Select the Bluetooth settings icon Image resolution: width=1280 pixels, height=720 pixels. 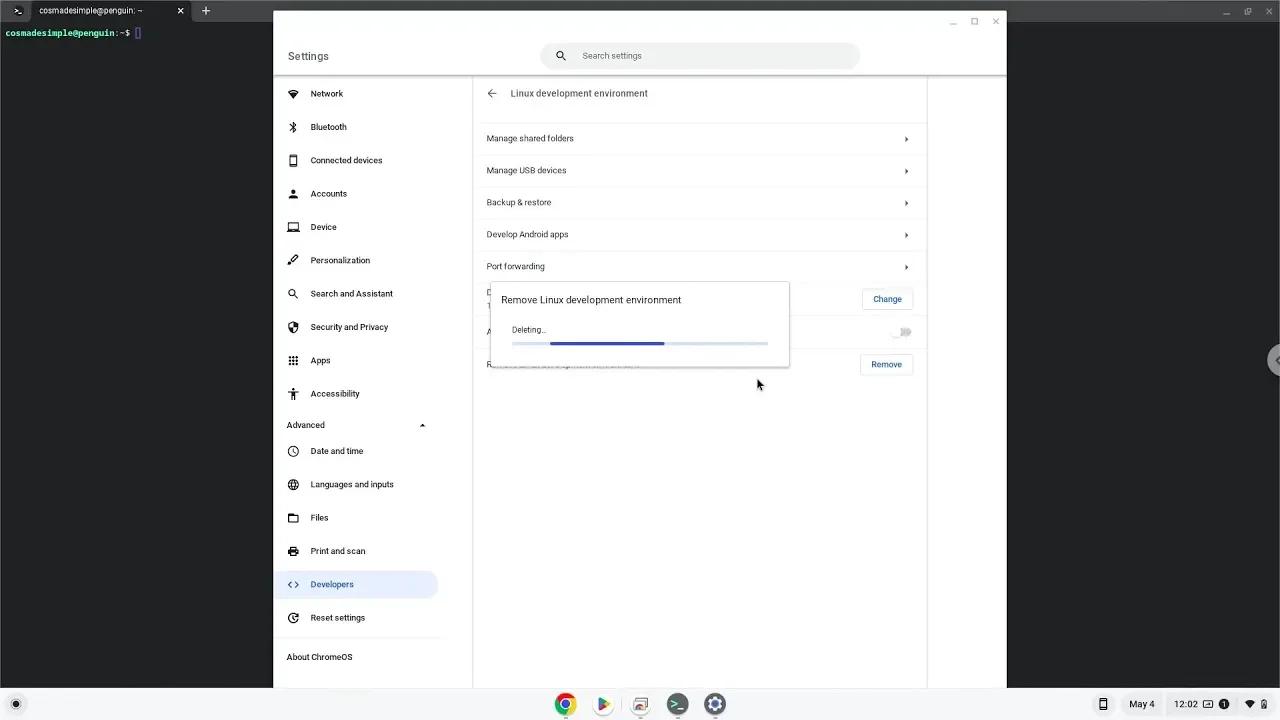point(292,127)
